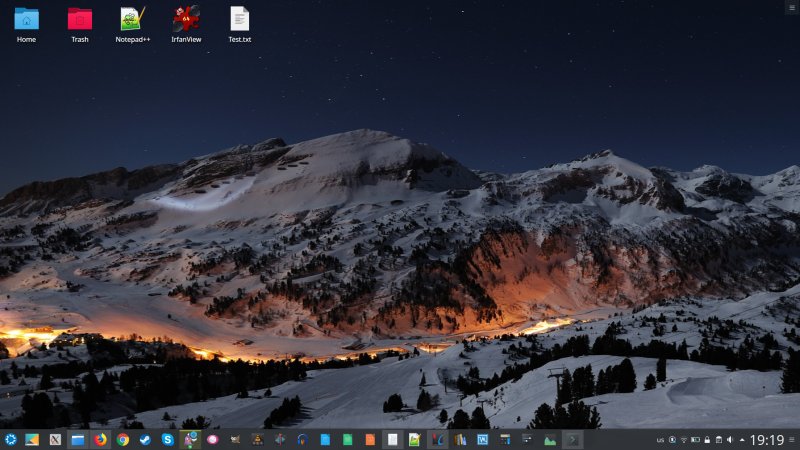The height and width of the screenshot is (450, 800).
Task: Open Steam from the taskbar
Action: pyautogui.click(x=145, y=439)
